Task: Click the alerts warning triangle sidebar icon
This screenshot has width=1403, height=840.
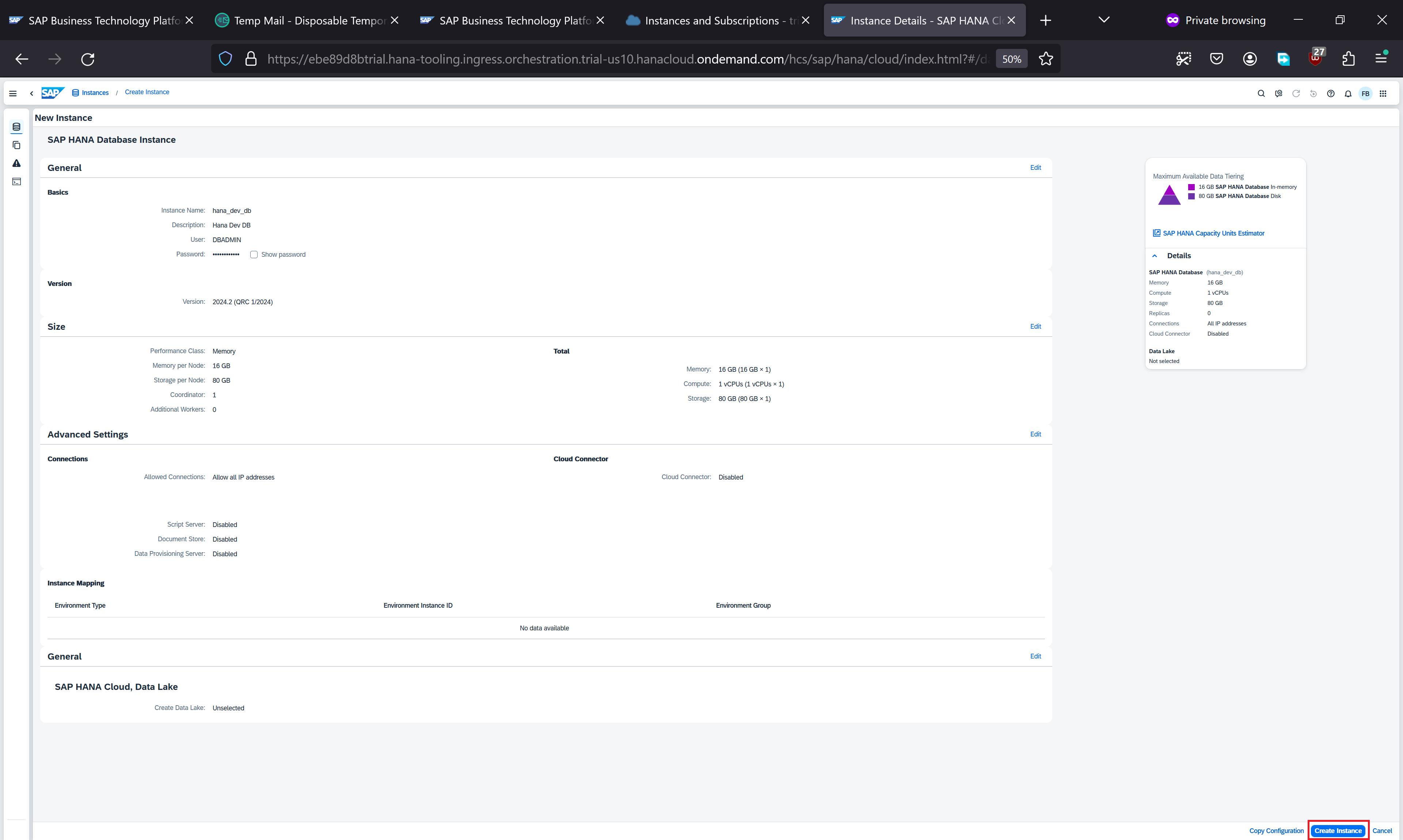Action: click(x=16, y=164)
